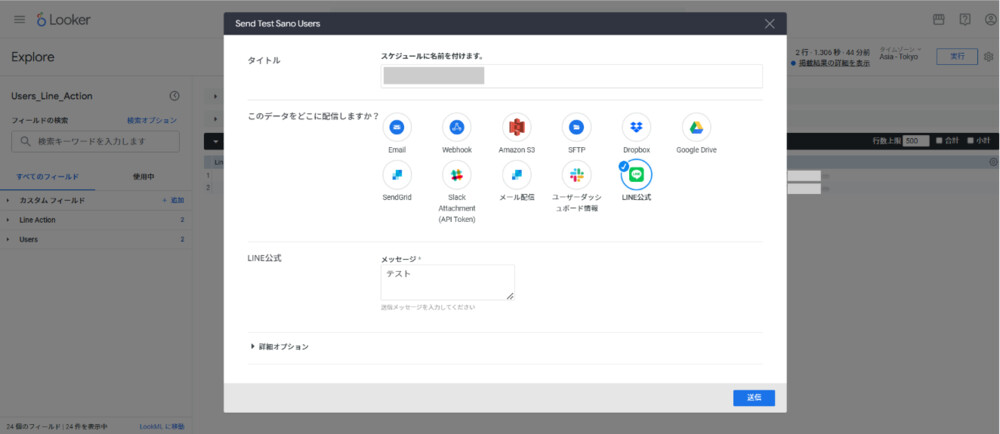Open the hamburger main menu
This screenshot has width=1000, height=434.
point(20,19)
